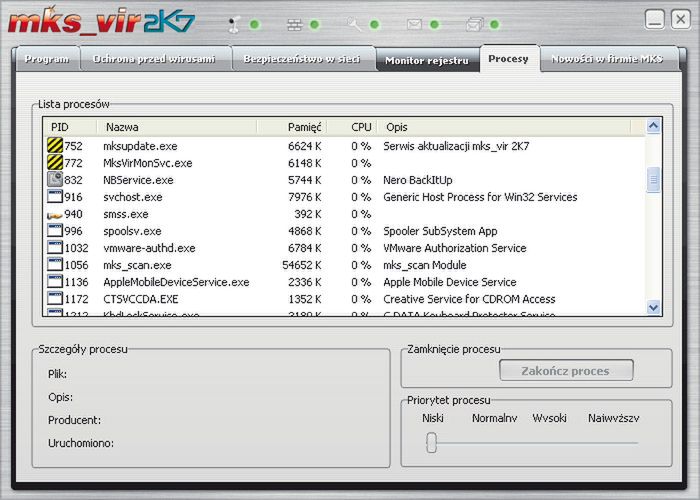Select MksVirMonSvc.exe process name

tap(148, 163)
